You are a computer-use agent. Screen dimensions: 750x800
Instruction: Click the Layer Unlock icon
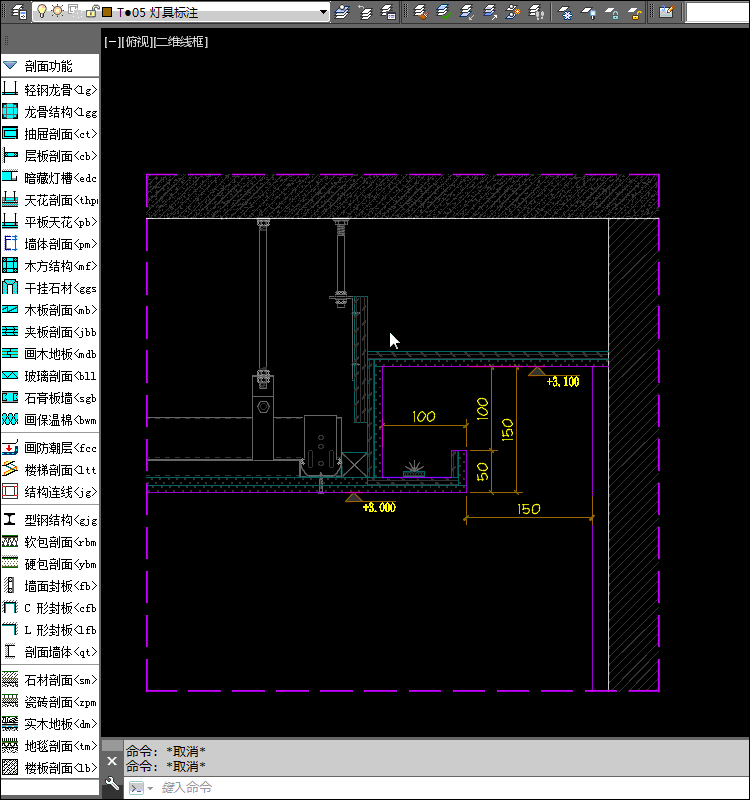click(x=635, y=12)
